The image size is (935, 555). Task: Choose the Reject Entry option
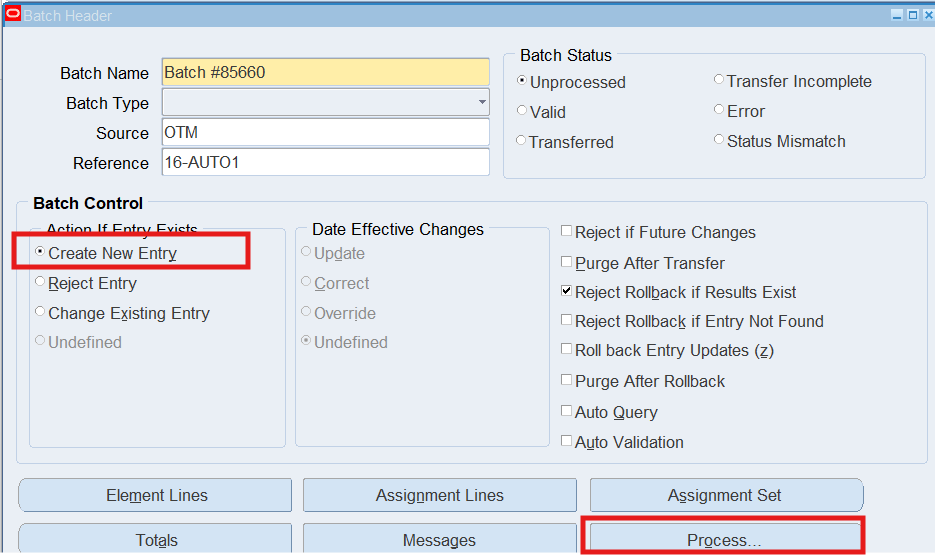pos(41,283)
